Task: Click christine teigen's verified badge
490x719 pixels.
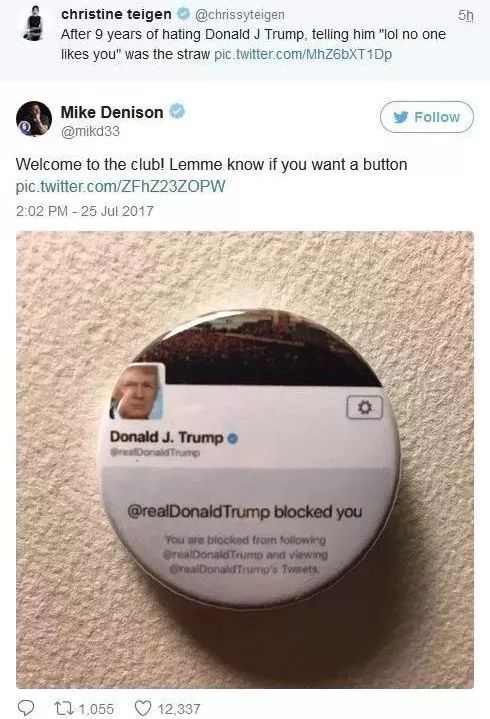Action: click(183, 14)
